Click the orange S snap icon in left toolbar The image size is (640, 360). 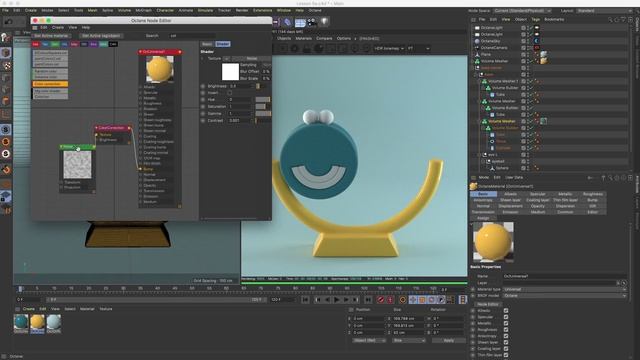click(6, 142)
